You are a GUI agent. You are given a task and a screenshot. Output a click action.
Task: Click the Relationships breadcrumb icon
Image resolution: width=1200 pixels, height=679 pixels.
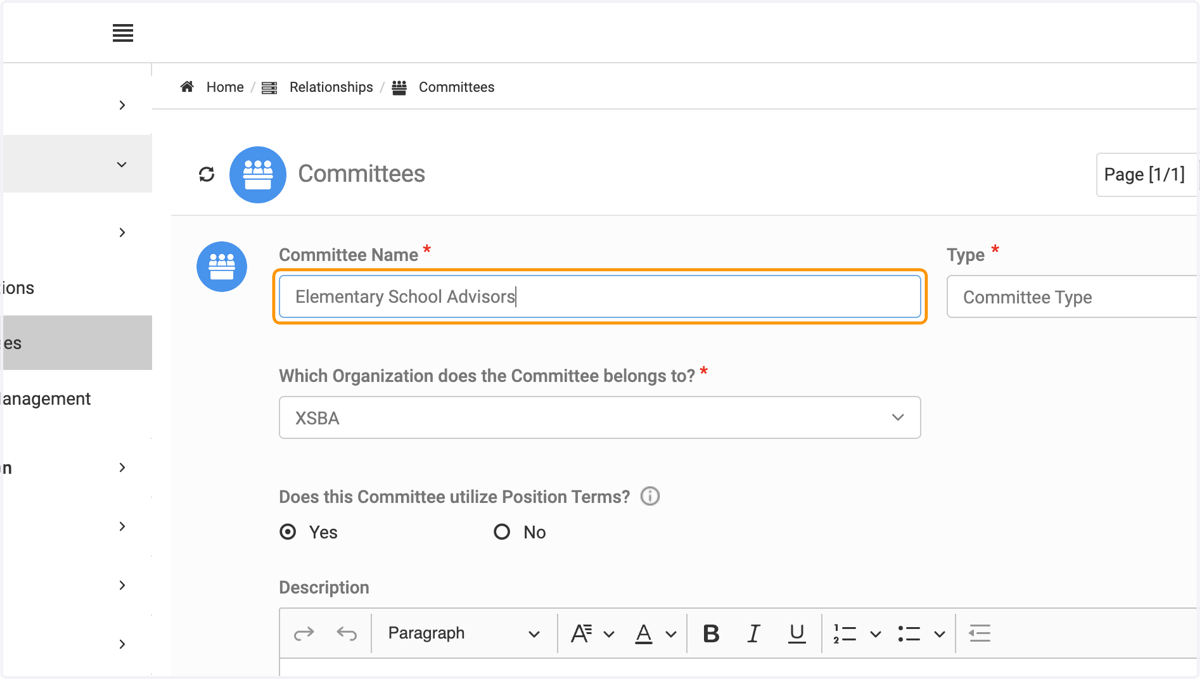tap(269, 88)
